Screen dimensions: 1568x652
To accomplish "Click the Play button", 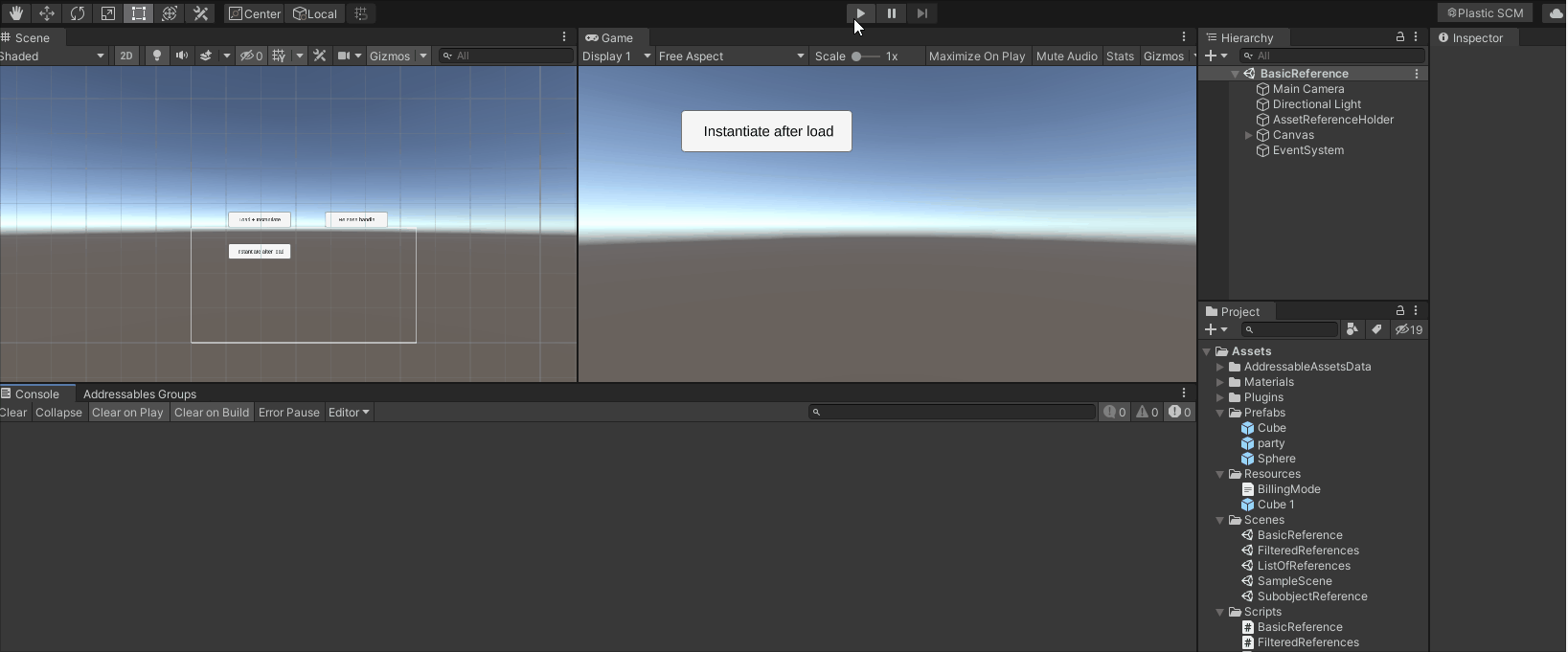I will pos(860,13).
